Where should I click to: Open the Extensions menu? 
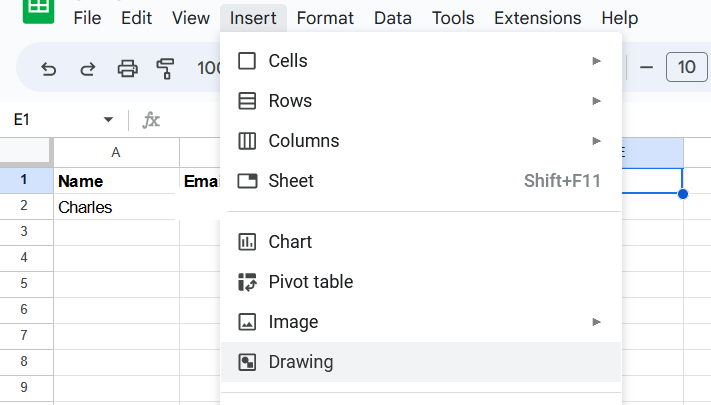coord(537,18)
